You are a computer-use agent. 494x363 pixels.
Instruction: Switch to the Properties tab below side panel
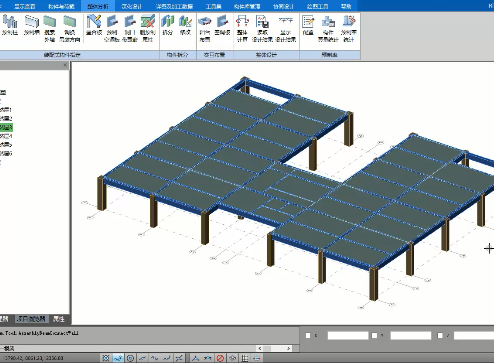coord(59,319)
